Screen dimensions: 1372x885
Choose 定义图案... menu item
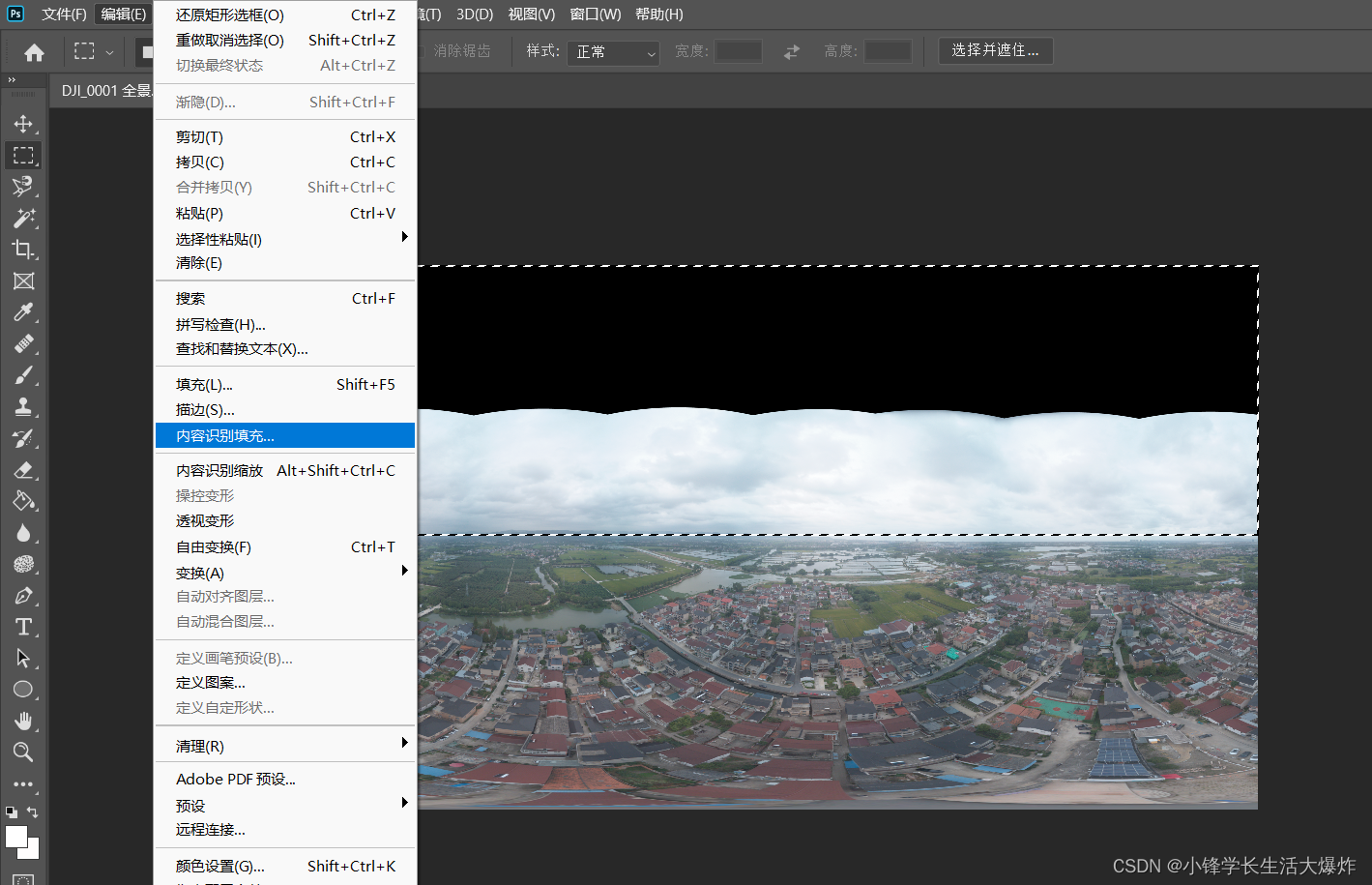point(285,683)
